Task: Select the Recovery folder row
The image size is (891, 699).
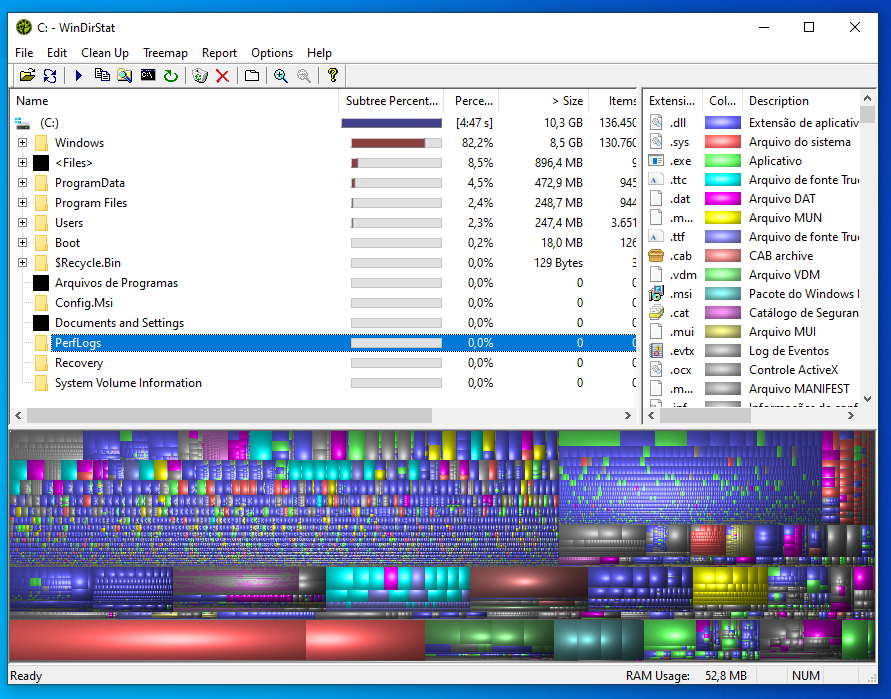Action: (323, 363)
